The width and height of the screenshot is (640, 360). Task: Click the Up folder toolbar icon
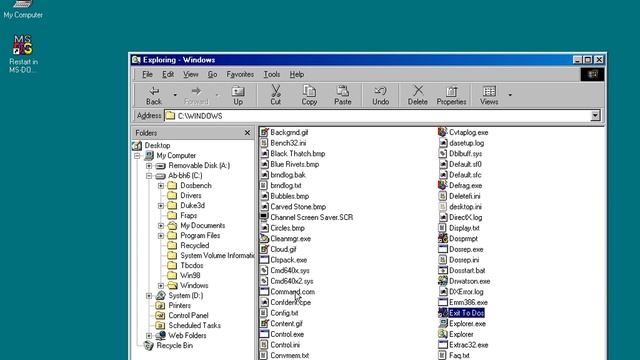238,96
